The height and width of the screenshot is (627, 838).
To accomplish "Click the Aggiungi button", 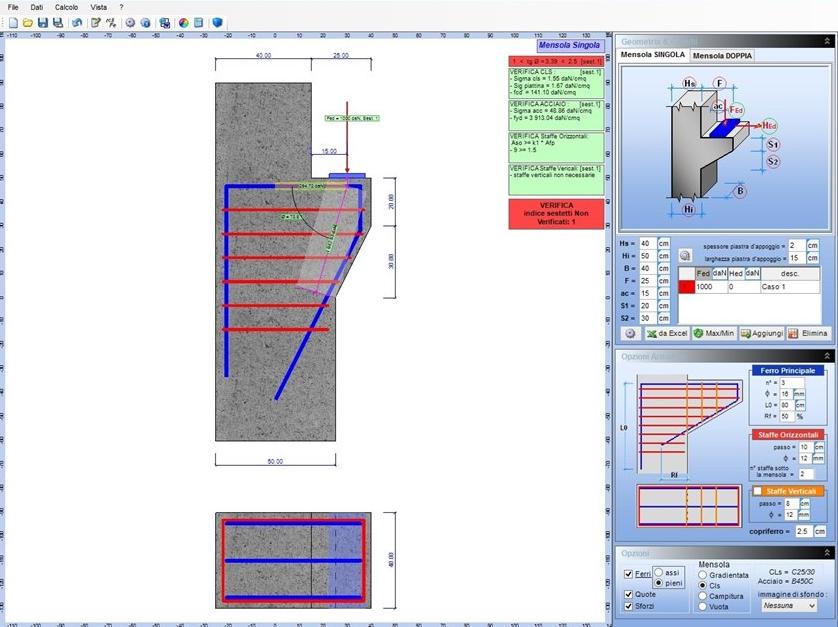I will tap(760, 333).
